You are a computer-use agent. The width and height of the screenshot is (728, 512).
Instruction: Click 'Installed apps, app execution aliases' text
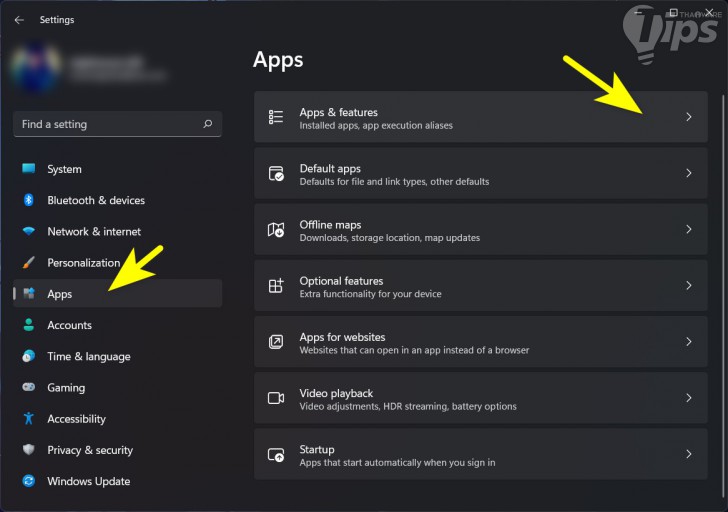[376, 125]
